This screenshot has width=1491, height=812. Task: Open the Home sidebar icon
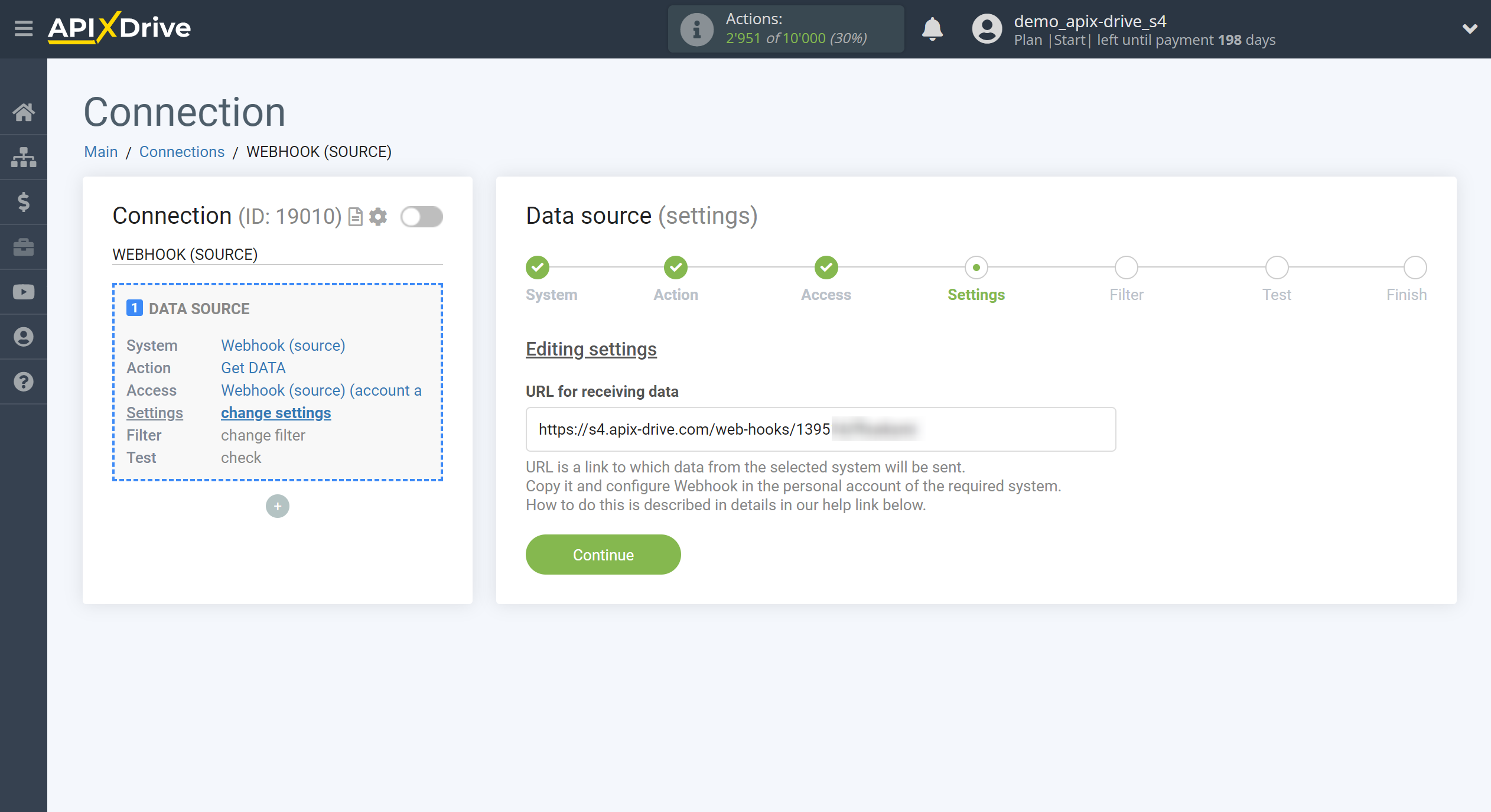[24, 112]
